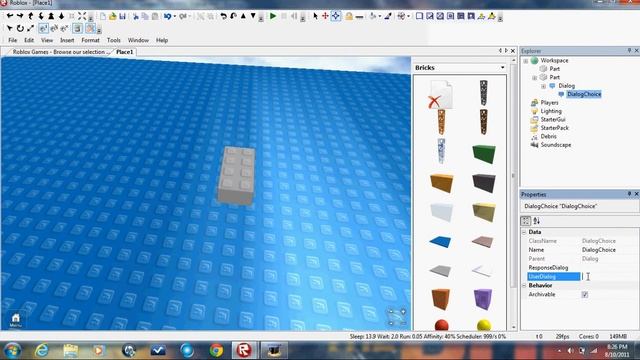This screenshot has width=640, height=360.
Task: Click the Categorized view icon in Properties
Action: (x=526, y=221)
